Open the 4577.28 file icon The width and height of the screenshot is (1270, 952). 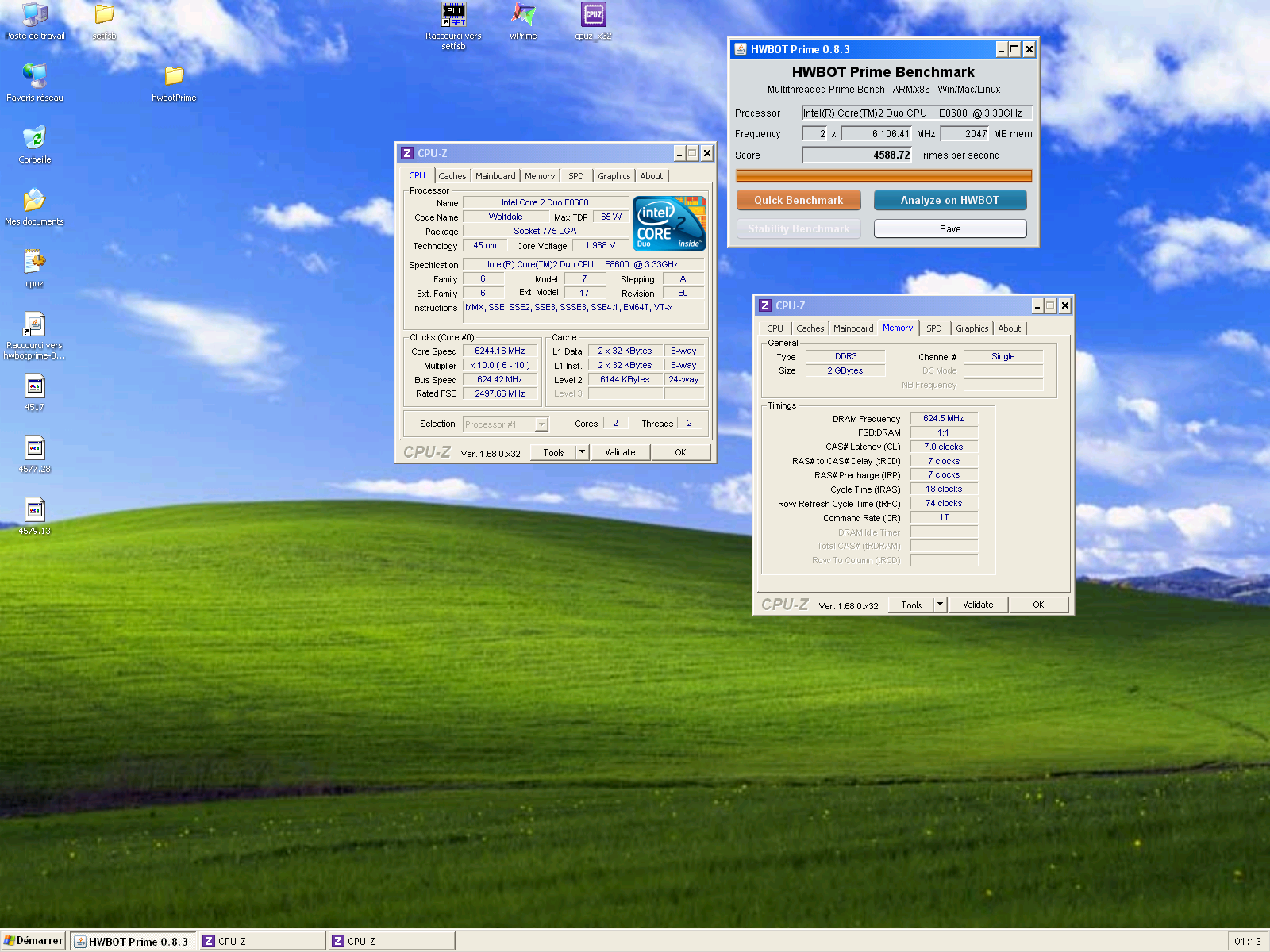(x=35, y=454)
